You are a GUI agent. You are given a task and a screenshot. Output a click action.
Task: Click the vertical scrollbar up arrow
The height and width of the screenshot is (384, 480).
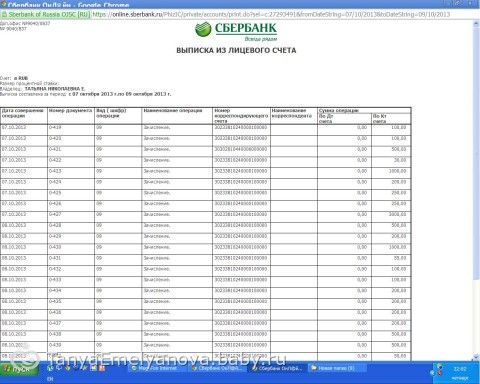[x=476, y=25]
